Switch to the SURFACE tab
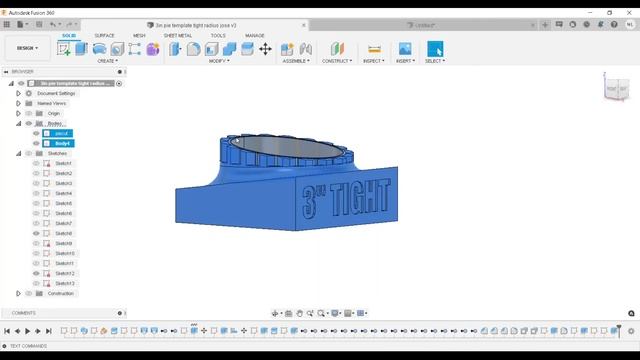The image size is (640, 360). (104, 36)
